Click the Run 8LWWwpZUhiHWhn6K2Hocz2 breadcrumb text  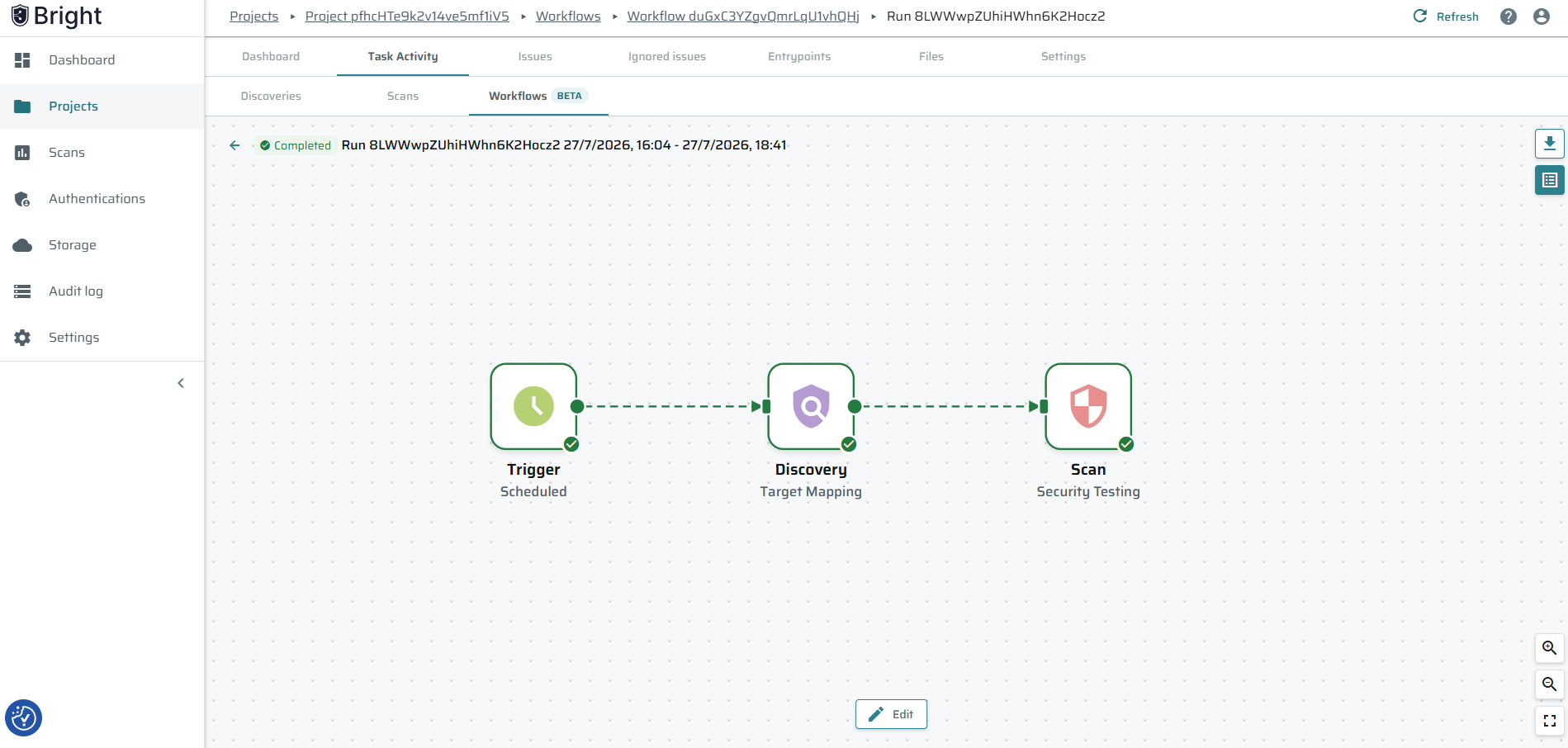[996, 17]
